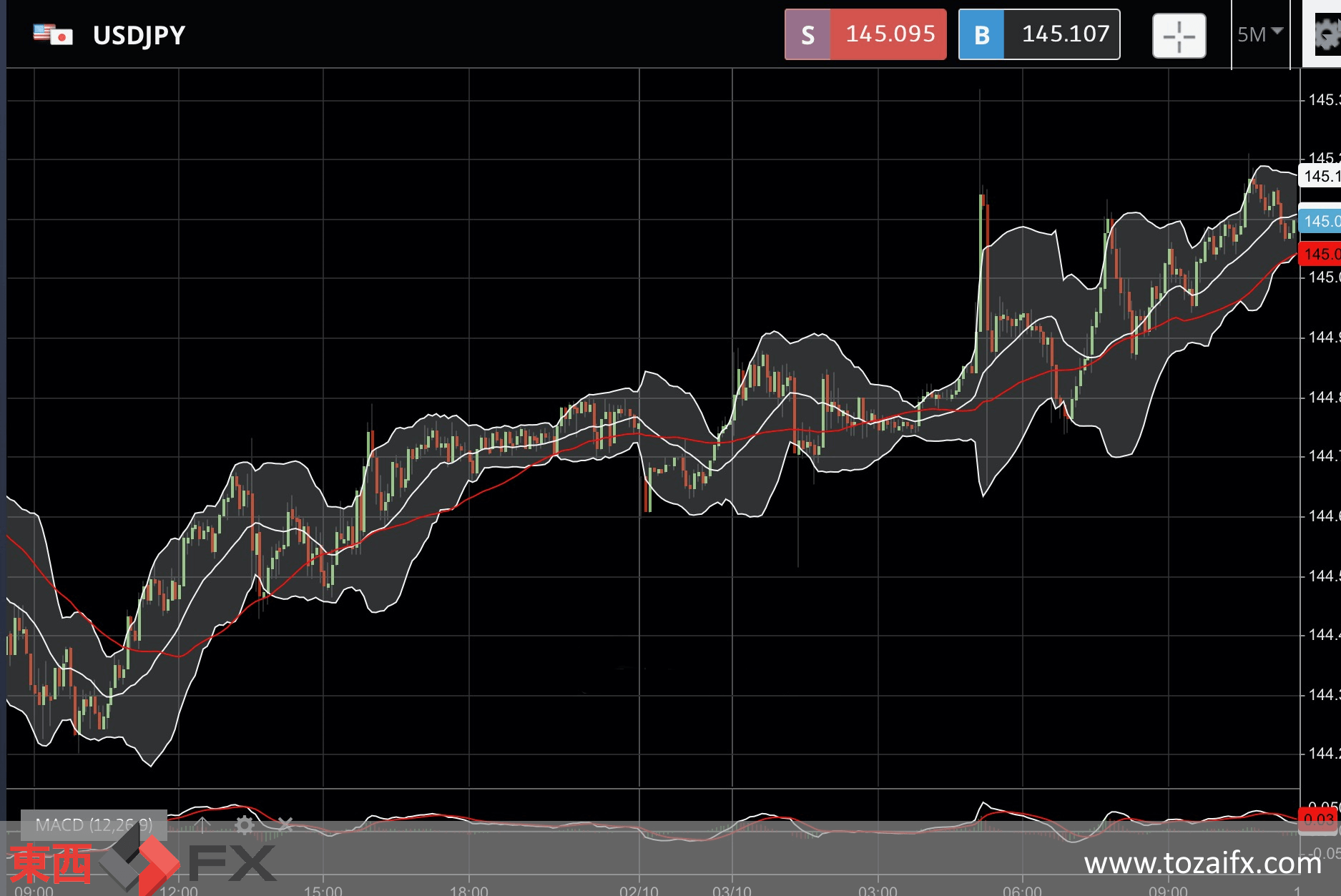Click the red 0.03 MACD value label
This screenshot has width=1341, height=896.
coord(1318,819)
